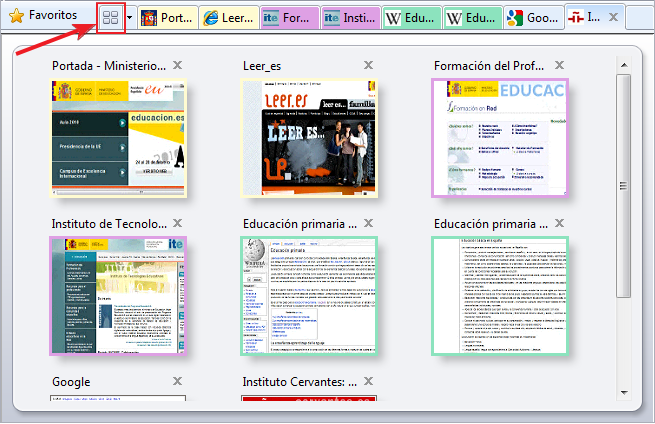The height and width of the screenshot is (424, 655).
Task: Switch to the 'Leer...' tab
Action: tap(229, 18)
